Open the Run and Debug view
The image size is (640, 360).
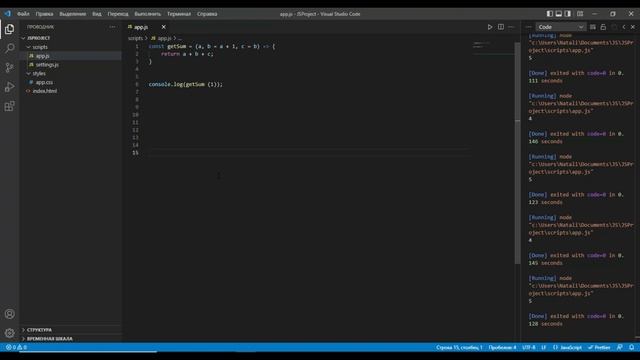click(x=9, y=87)
